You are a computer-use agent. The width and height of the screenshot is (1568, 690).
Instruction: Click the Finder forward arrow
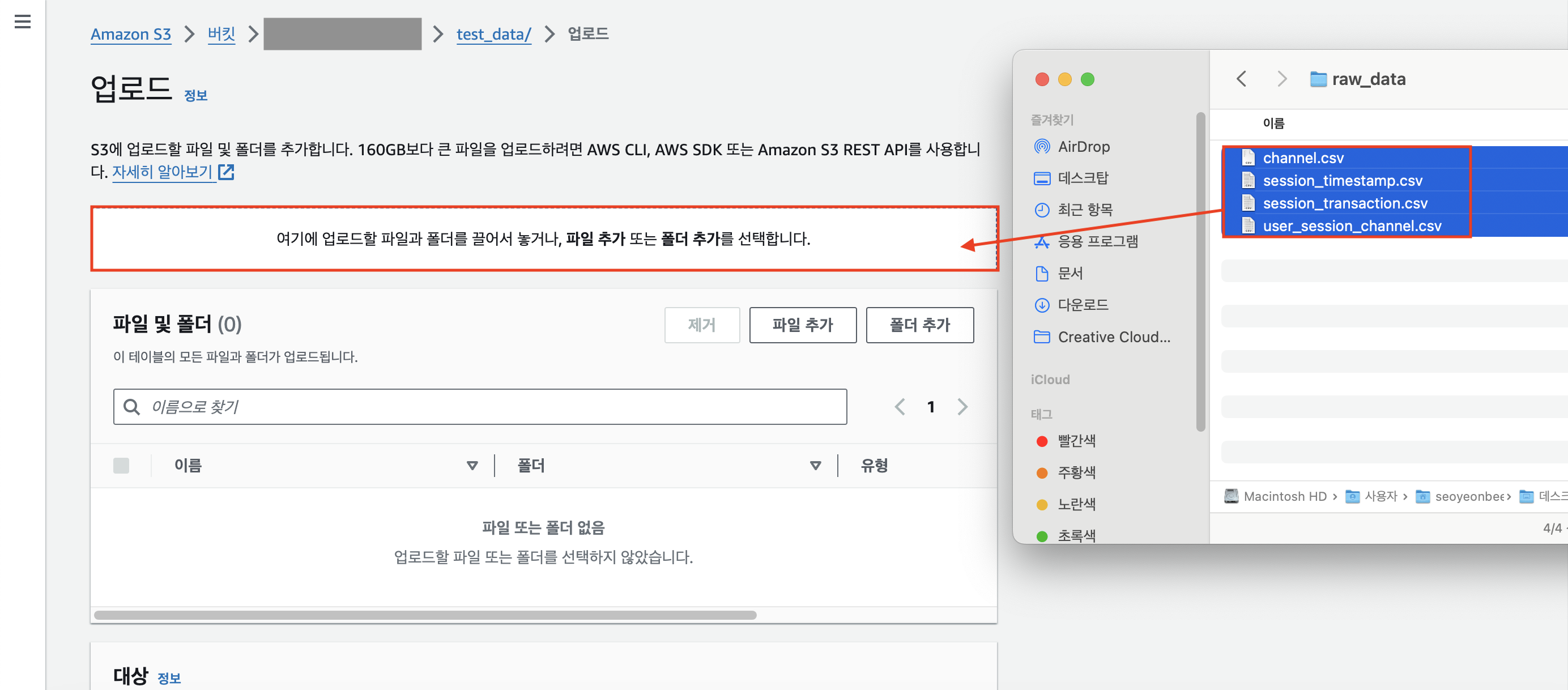pos(1281,79)
